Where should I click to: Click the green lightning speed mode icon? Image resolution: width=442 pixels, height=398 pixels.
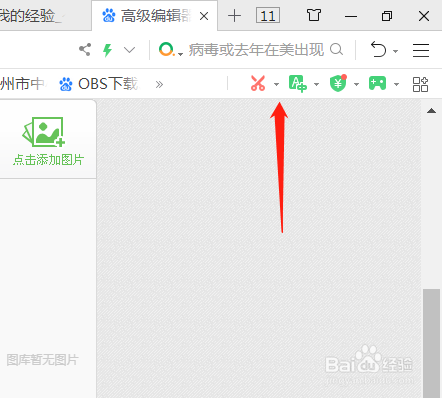coord(107,50)
